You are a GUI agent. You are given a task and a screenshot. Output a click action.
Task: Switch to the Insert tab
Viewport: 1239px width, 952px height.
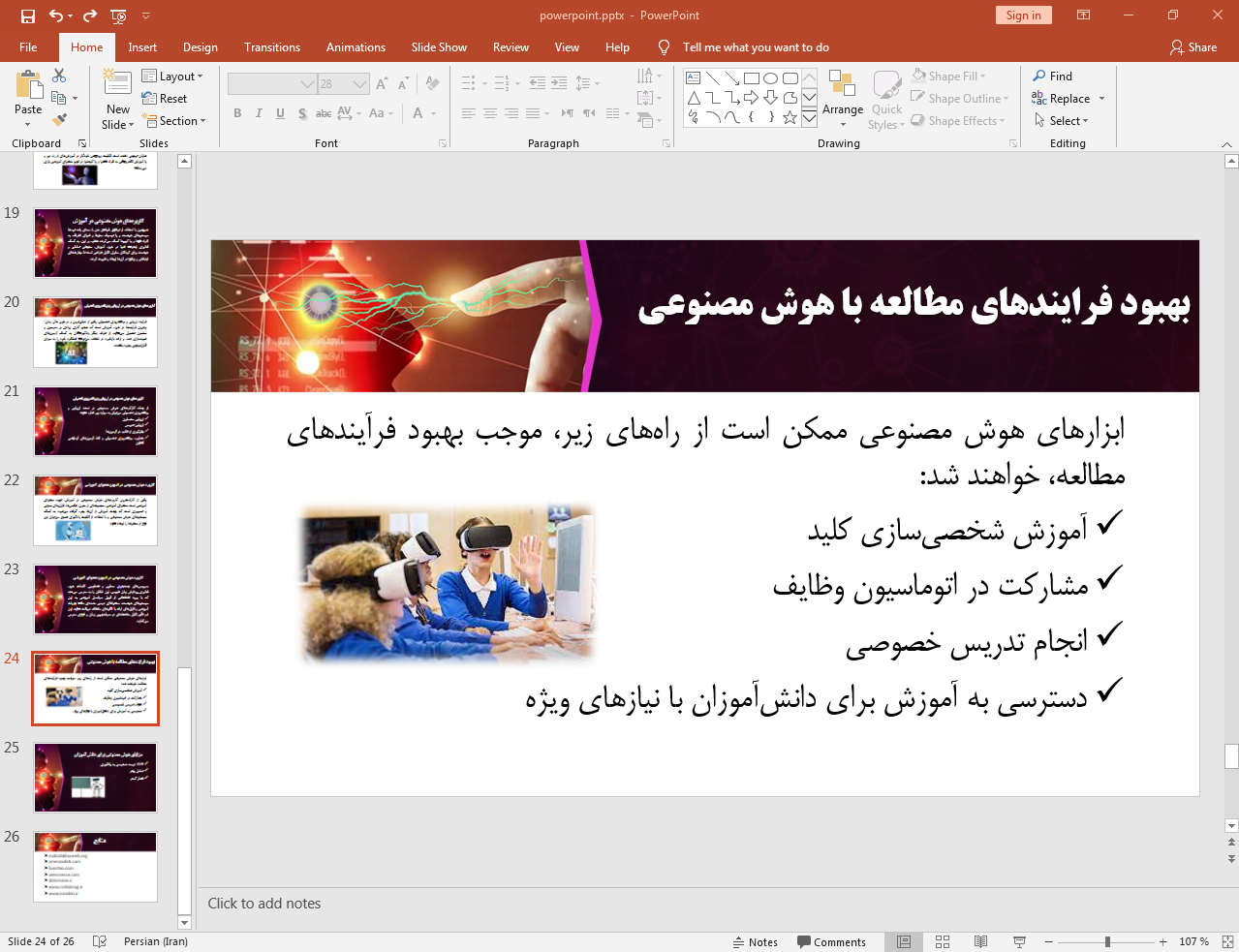[142, 46]
